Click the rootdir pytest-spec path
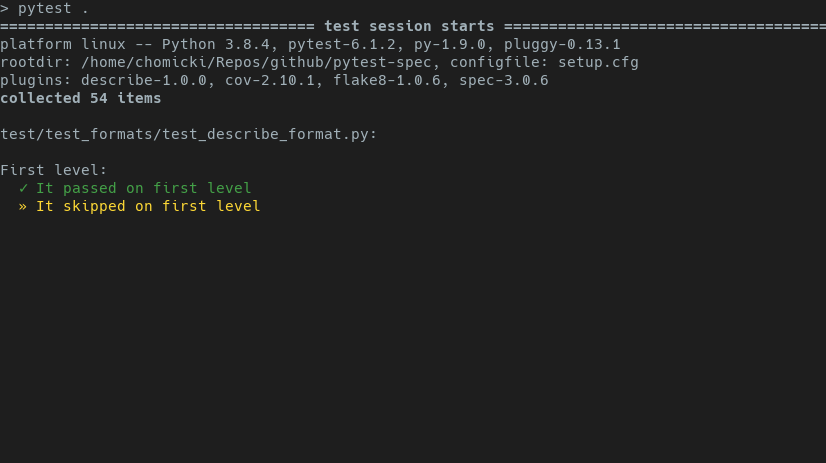Screen dimensions: 826x463 [256, 62]
